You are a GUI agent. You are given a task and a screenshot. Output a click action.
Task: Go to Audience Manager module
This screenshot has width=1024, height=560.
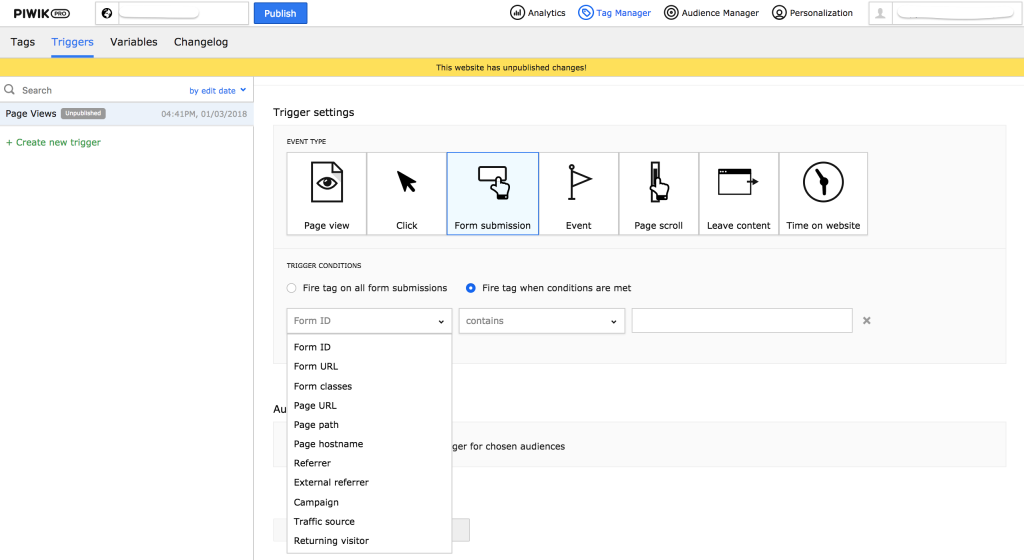click(x=711, y=13)
